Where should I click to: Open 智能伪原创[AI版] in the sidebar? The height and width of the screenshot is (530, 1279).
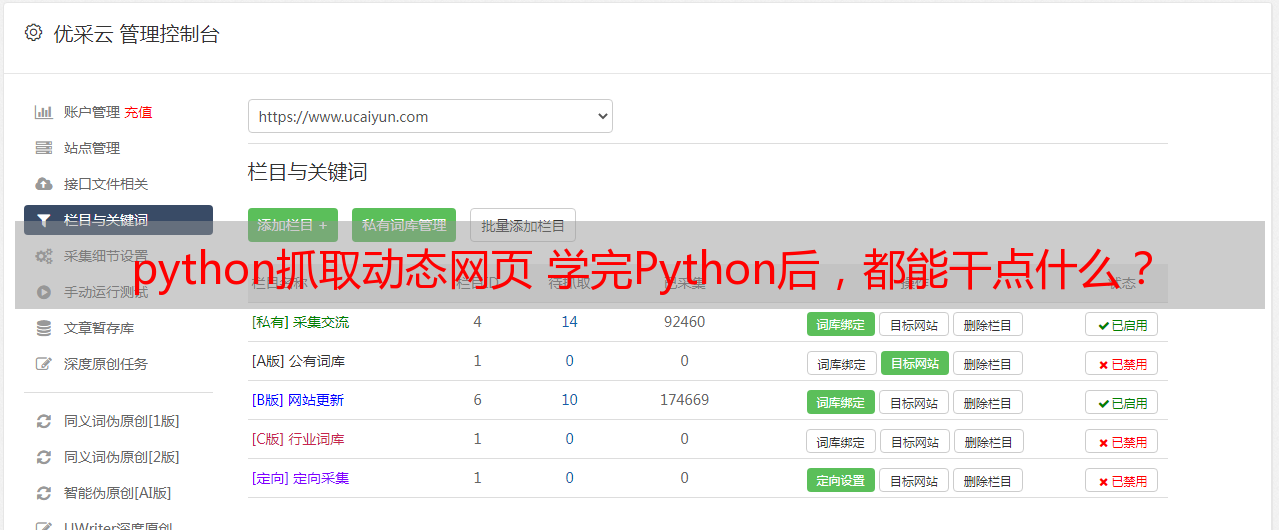[x=118, y=493]
